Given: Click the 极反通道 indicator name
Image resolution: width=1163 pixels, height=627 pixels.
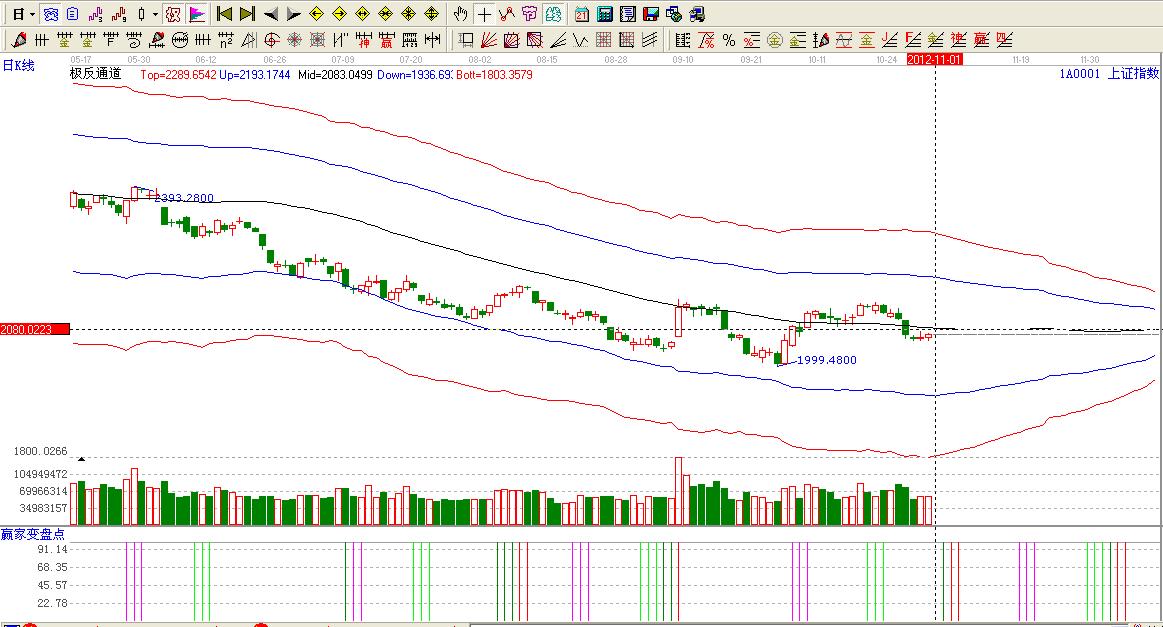Looking at the screenshot, I should (x=96, y=73).
